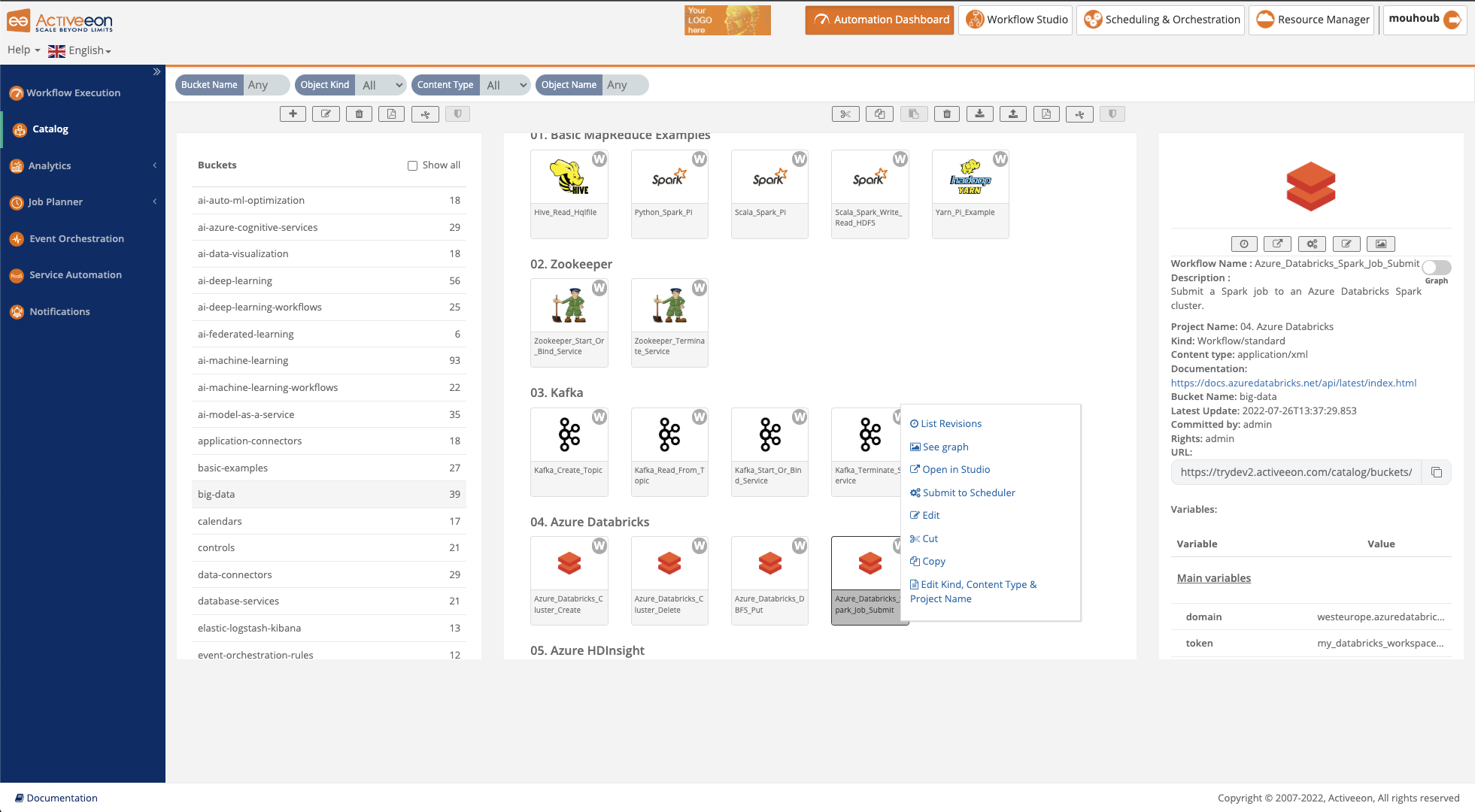Click the Main variables heading

(x=1213, y=578)
